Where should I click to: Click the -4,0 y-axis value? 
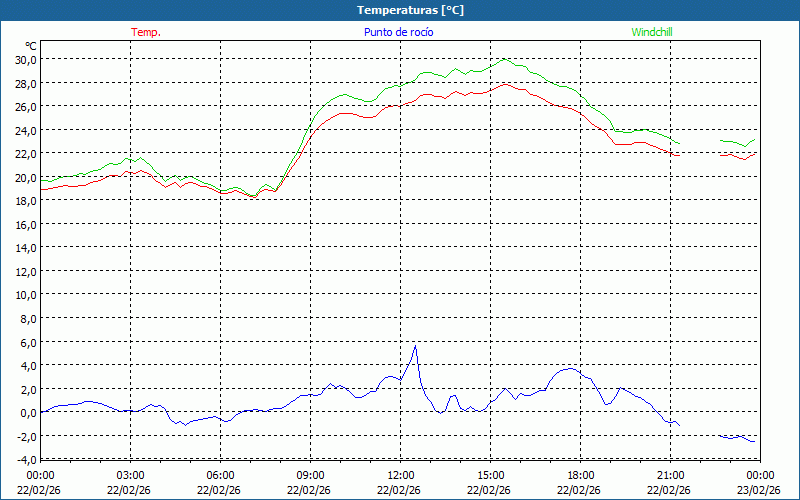(25, 459)
